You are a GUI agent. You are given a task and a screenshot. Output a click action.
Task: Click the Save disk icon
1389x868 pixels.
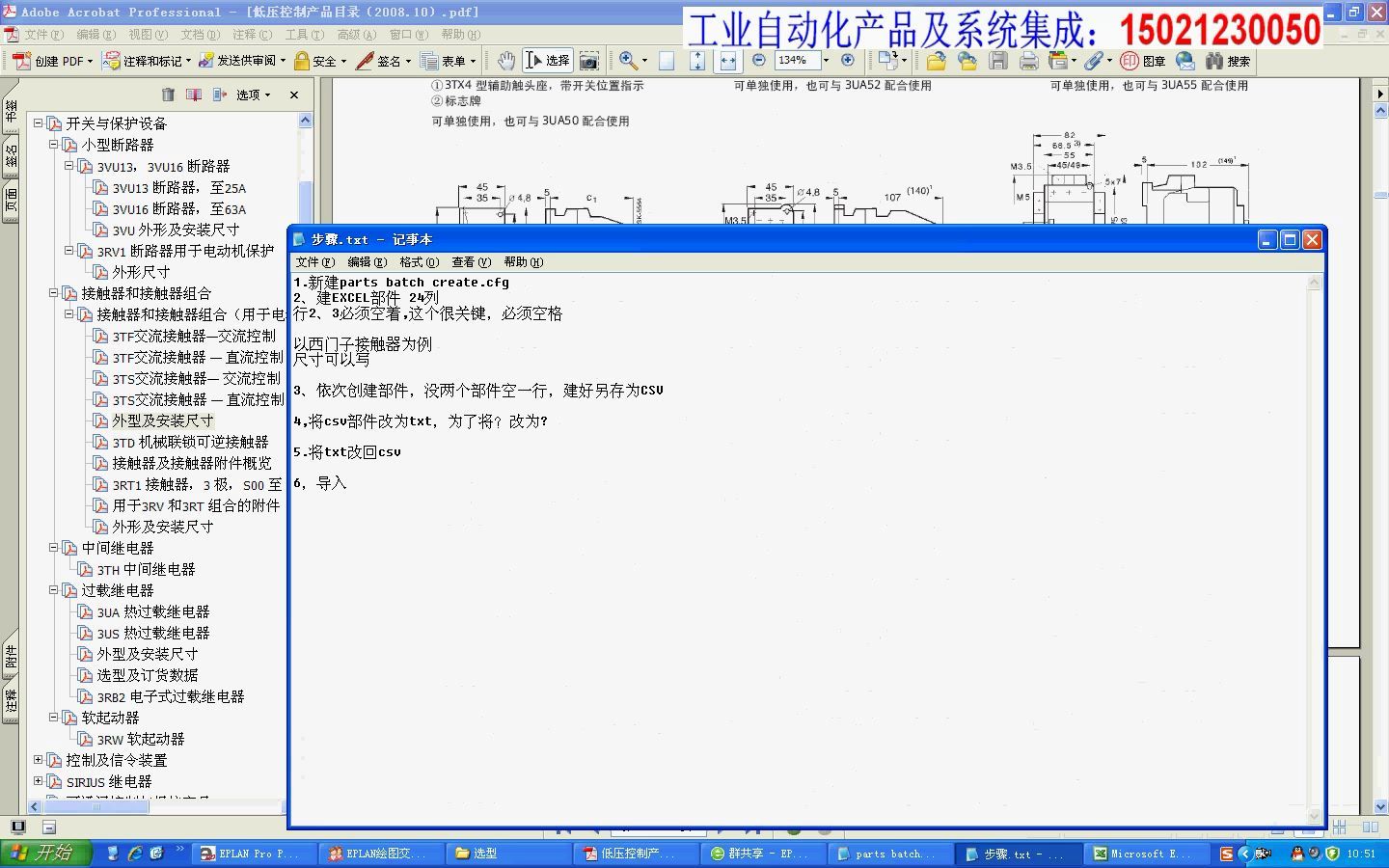(998, 61)
